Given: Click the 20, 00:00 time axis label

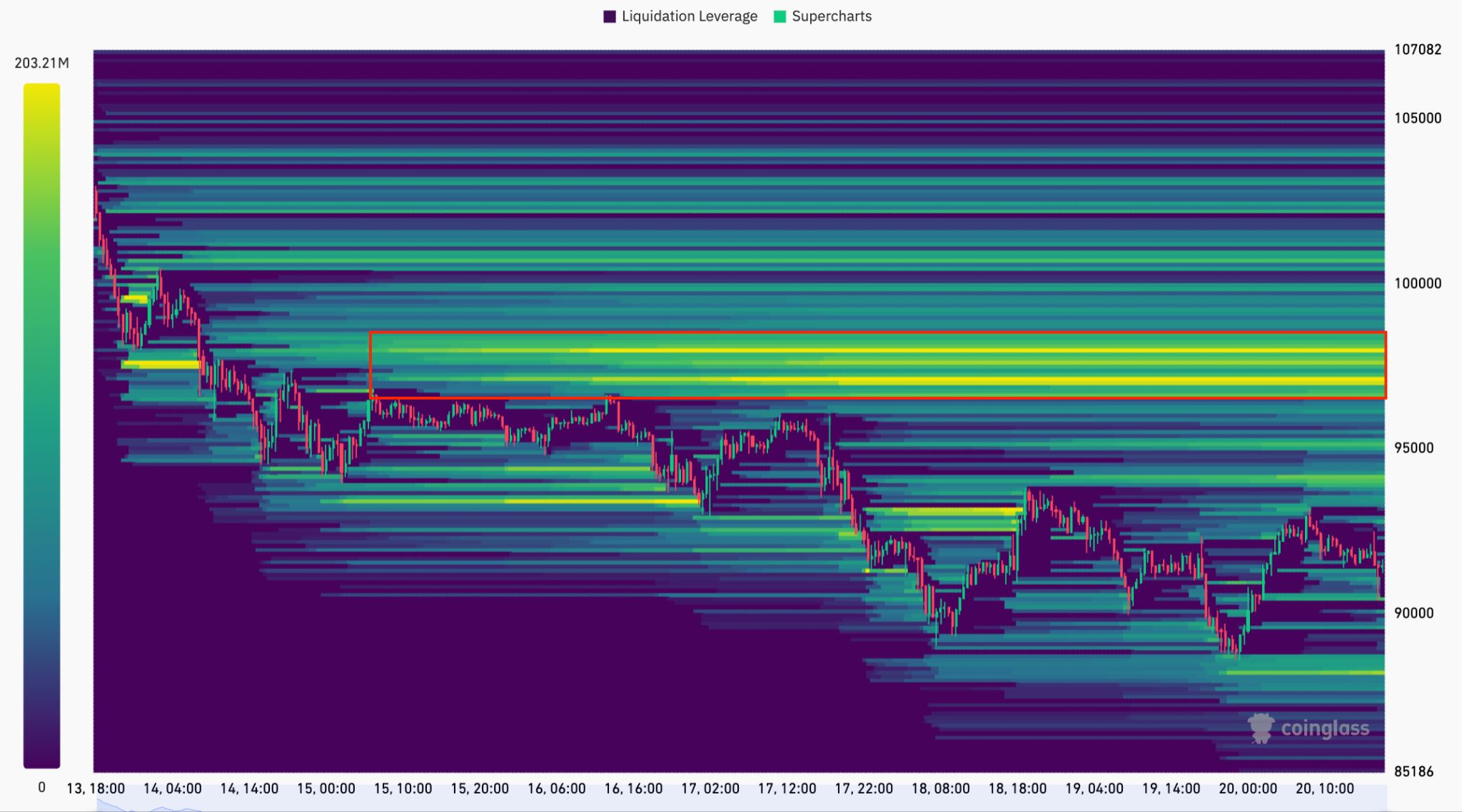Looking at the screenshot, I should [x=1247, y=788].
